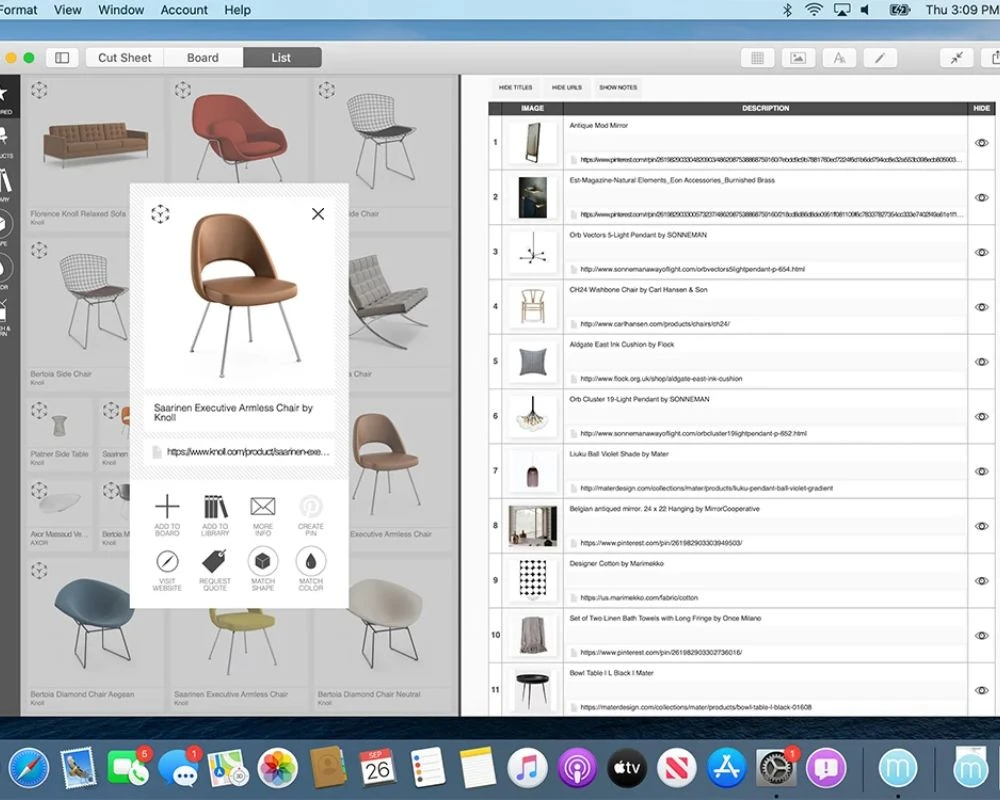Open the View menu
This screenshot has height=800, width=1000.
click(x=68, y=10)
